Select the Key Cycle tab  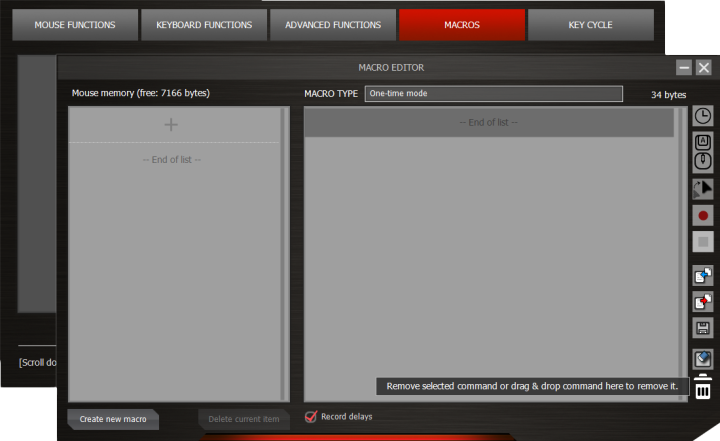[590, 25]
